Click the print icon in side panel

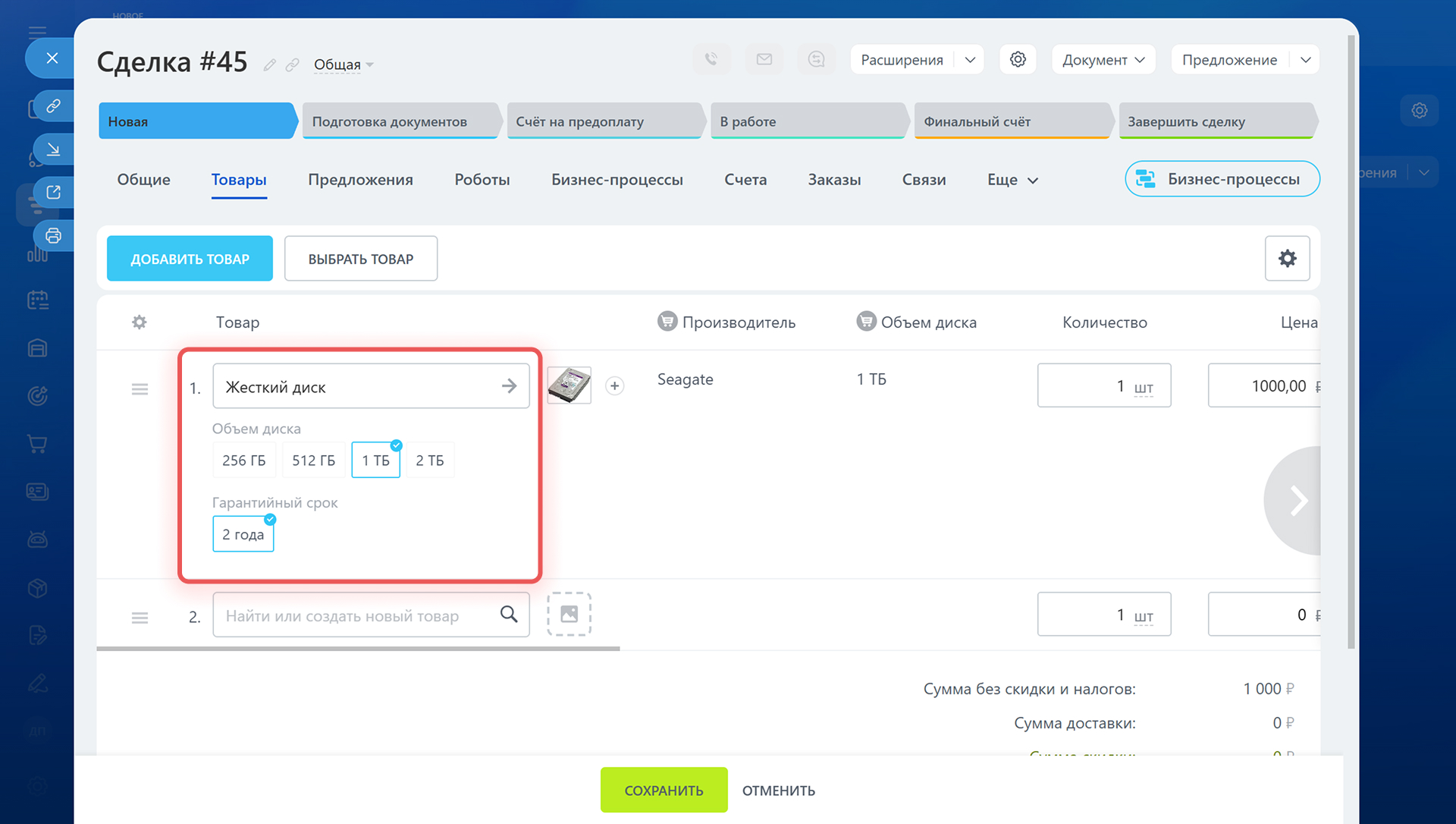[x=53, y=235]
